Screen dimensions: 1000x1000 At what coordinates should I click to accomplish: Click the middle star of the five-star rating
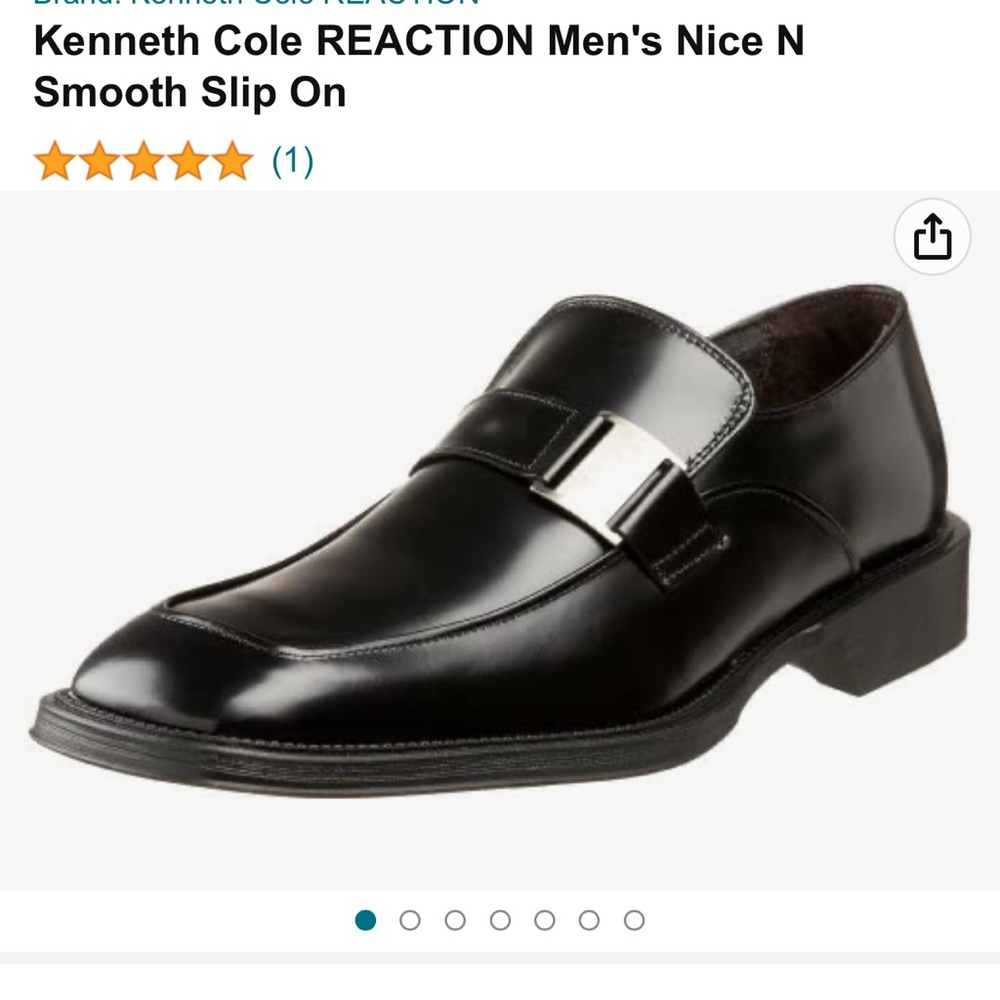[x=144, y=158]
